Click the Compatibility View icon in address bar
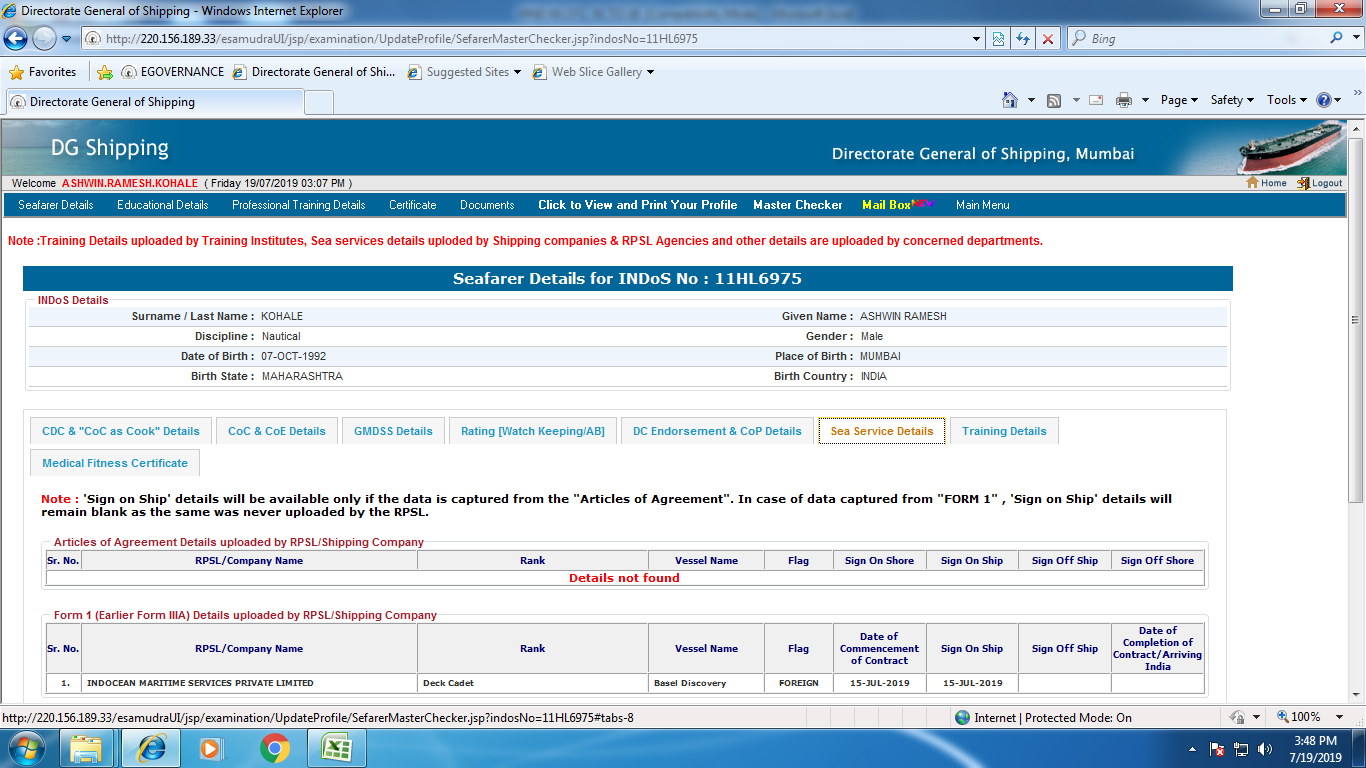Viewport: 1366px width, 768px height. tap(998, 39)
